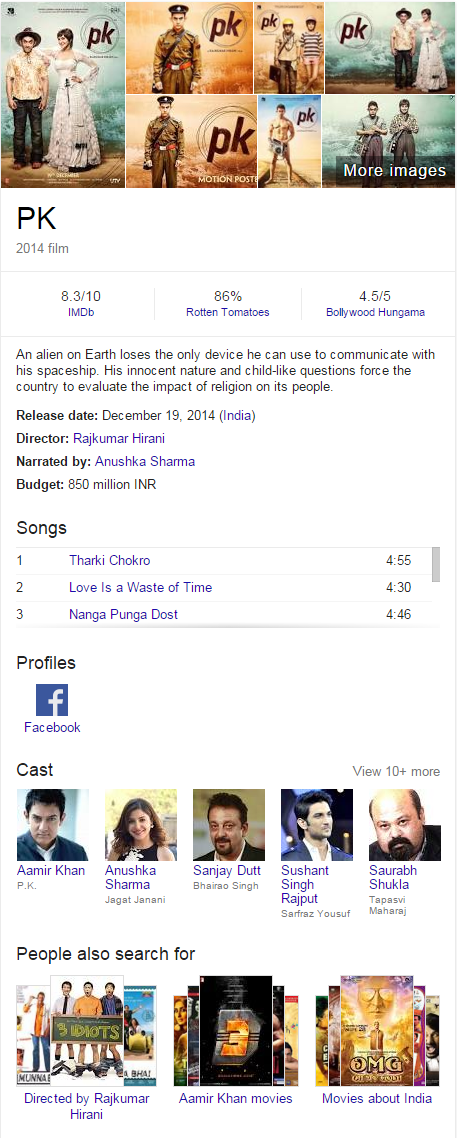
Task: Select the Sarfraz Yousuf role text
Action: (316, 914)
